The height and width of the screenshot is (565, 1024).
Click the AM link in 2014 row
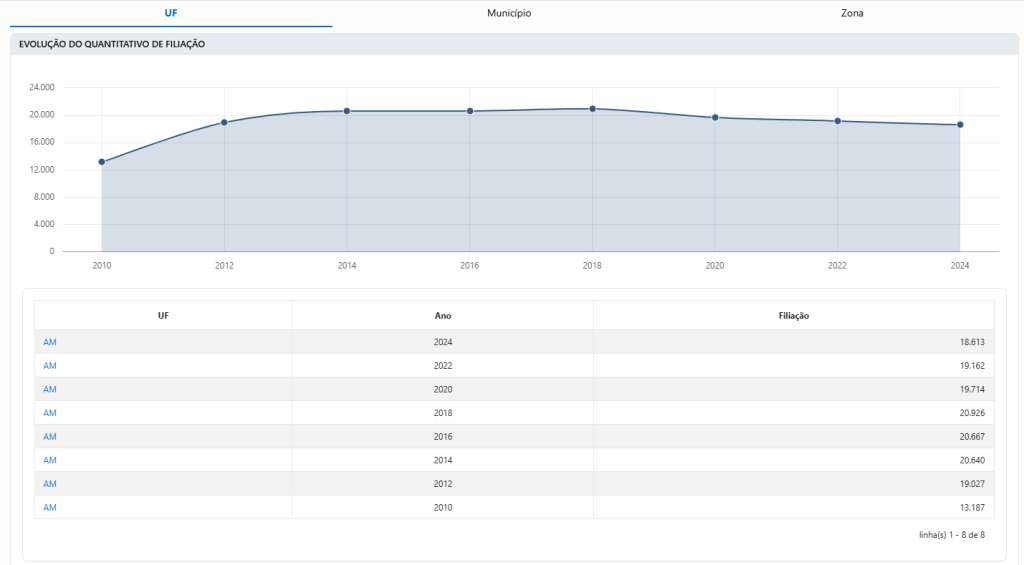pos(50,460)
